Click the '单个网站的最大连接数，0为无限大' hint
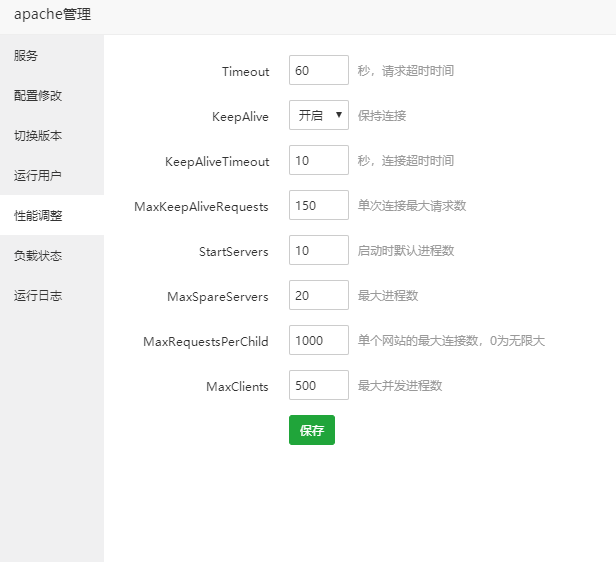This screenshot has width=616, height=562. [x=451, y=340]
